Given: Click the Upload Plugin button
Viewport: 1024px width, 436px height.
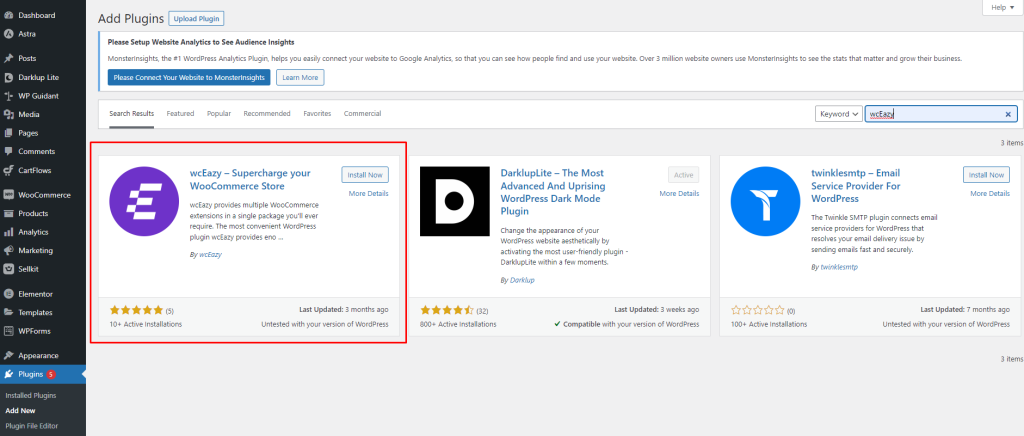Looking at the screenshot, I should (196, 18).
